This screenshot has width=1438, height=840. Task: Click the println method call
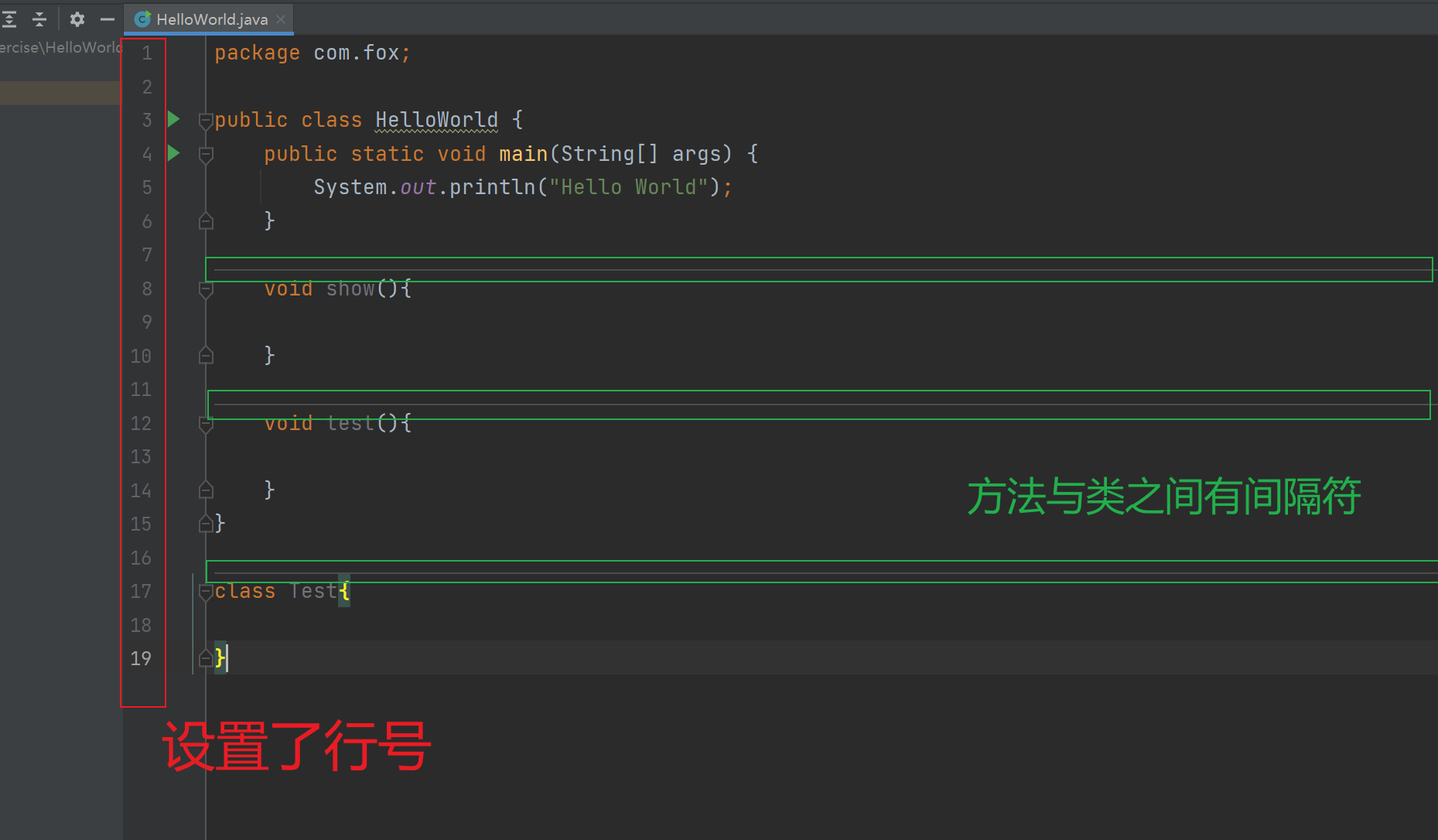(x=492, y=187)
